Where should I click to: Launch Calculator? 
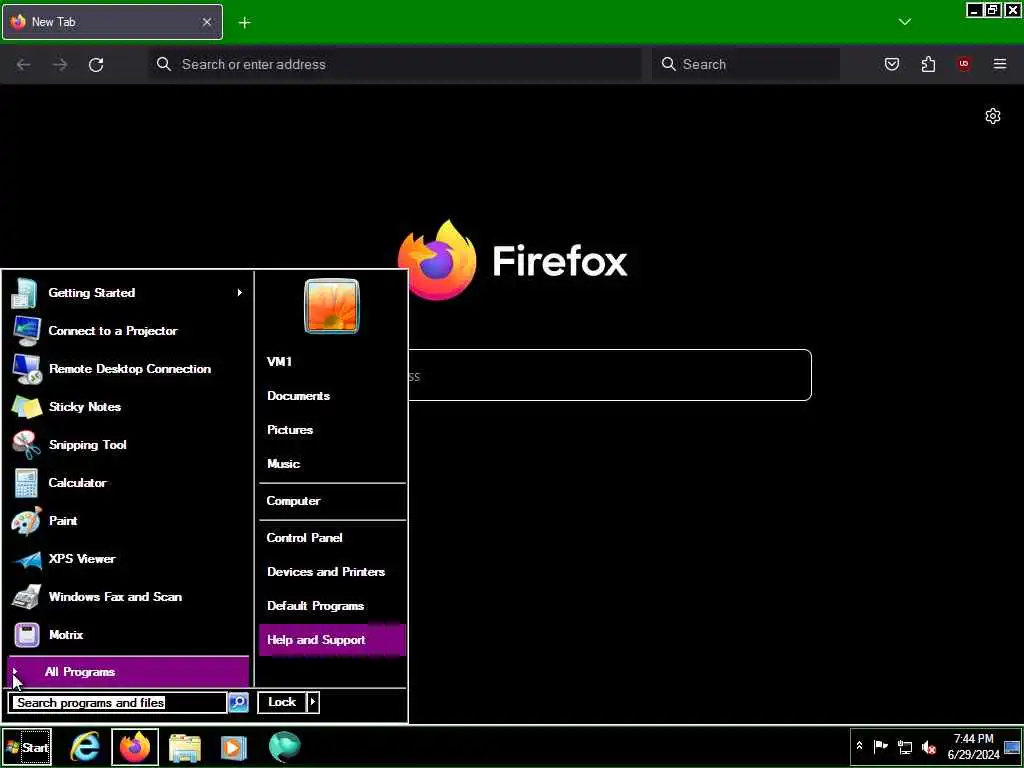click(128, 483)
